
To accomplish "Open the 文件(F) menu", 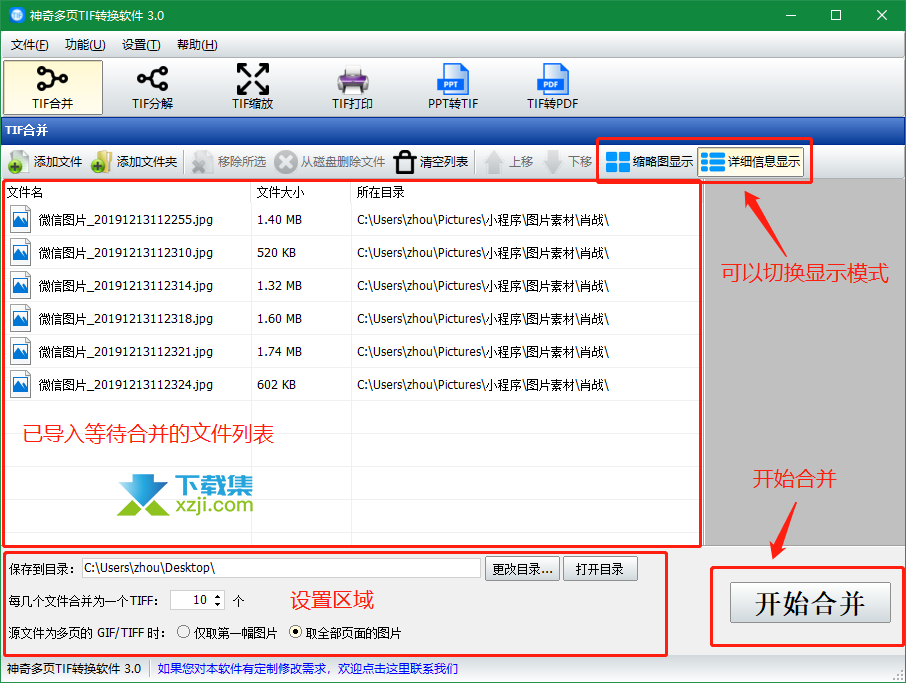I will point(29,45).
